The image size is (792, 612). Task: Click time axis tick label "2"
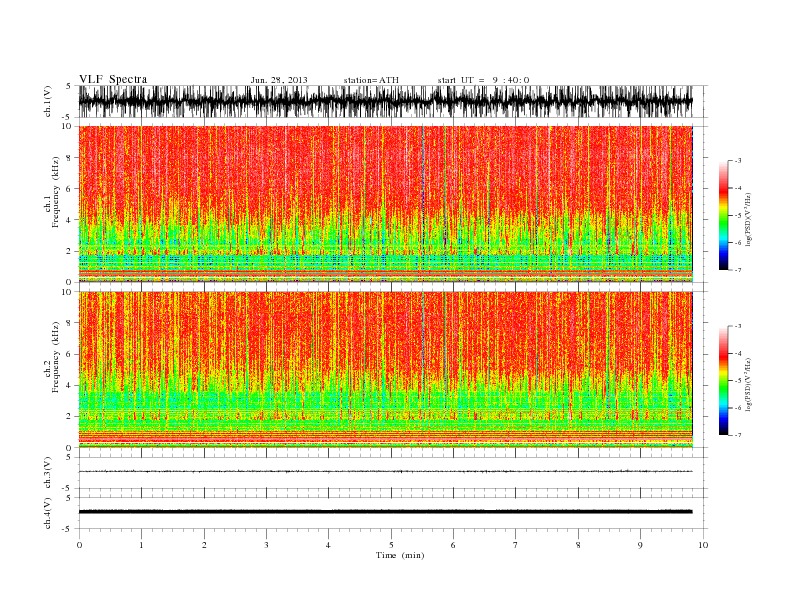click(204, 545)
